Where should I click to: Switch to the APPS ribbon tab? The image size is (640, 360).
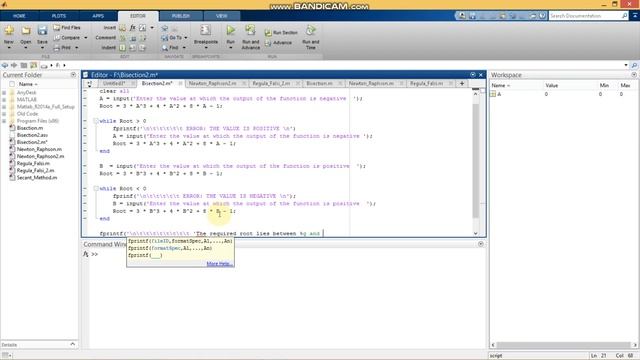[x=98, y=16]
